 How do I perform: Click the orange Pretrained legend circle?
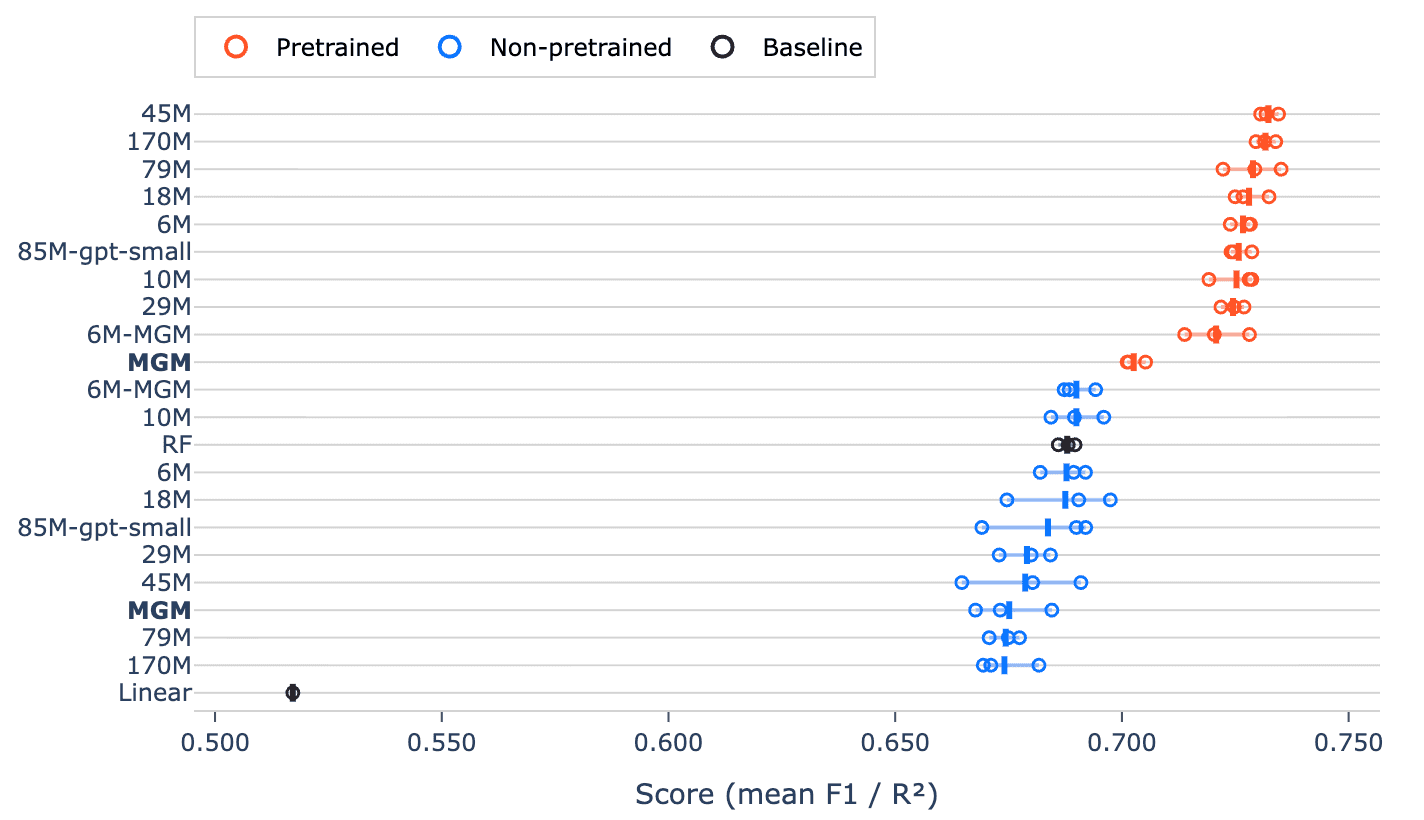pyautogui.click(x=237, y=47)
